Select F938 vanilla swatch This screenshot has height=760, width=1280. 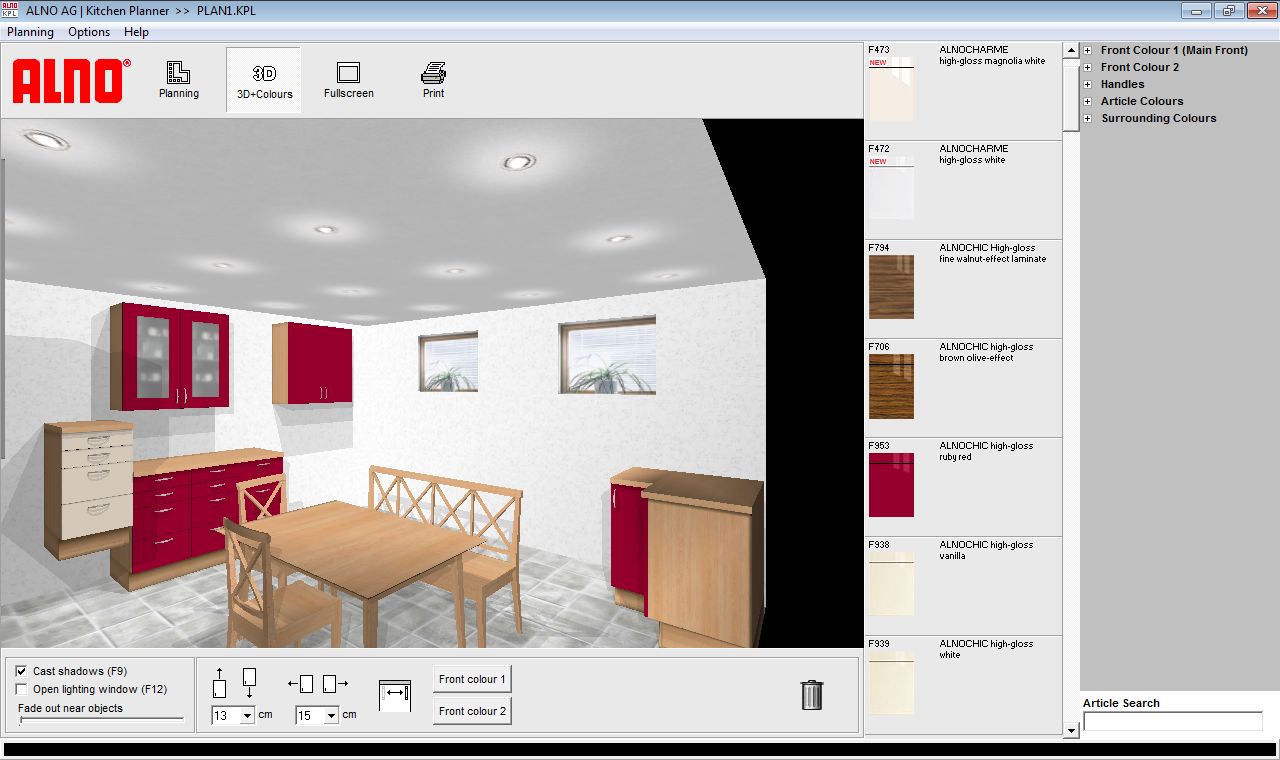[891, 584]
